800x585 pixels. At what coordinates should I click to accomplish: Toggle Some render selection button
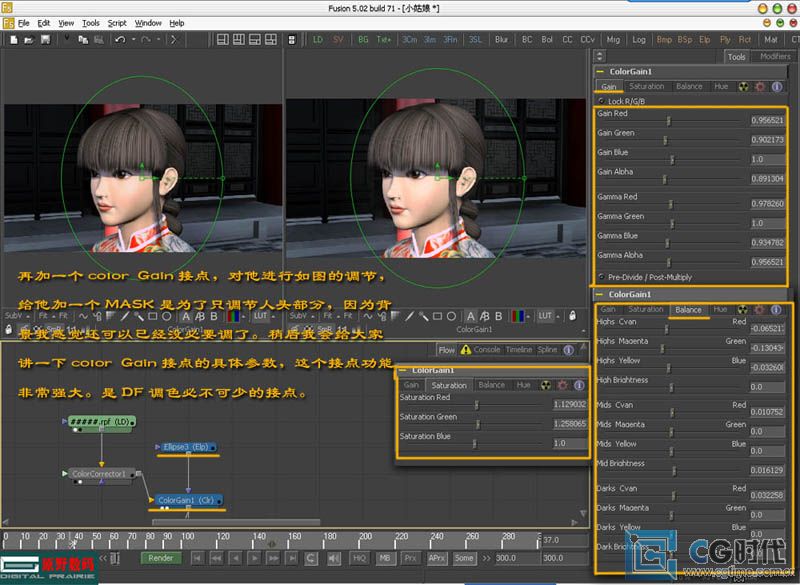click(463, 558)
